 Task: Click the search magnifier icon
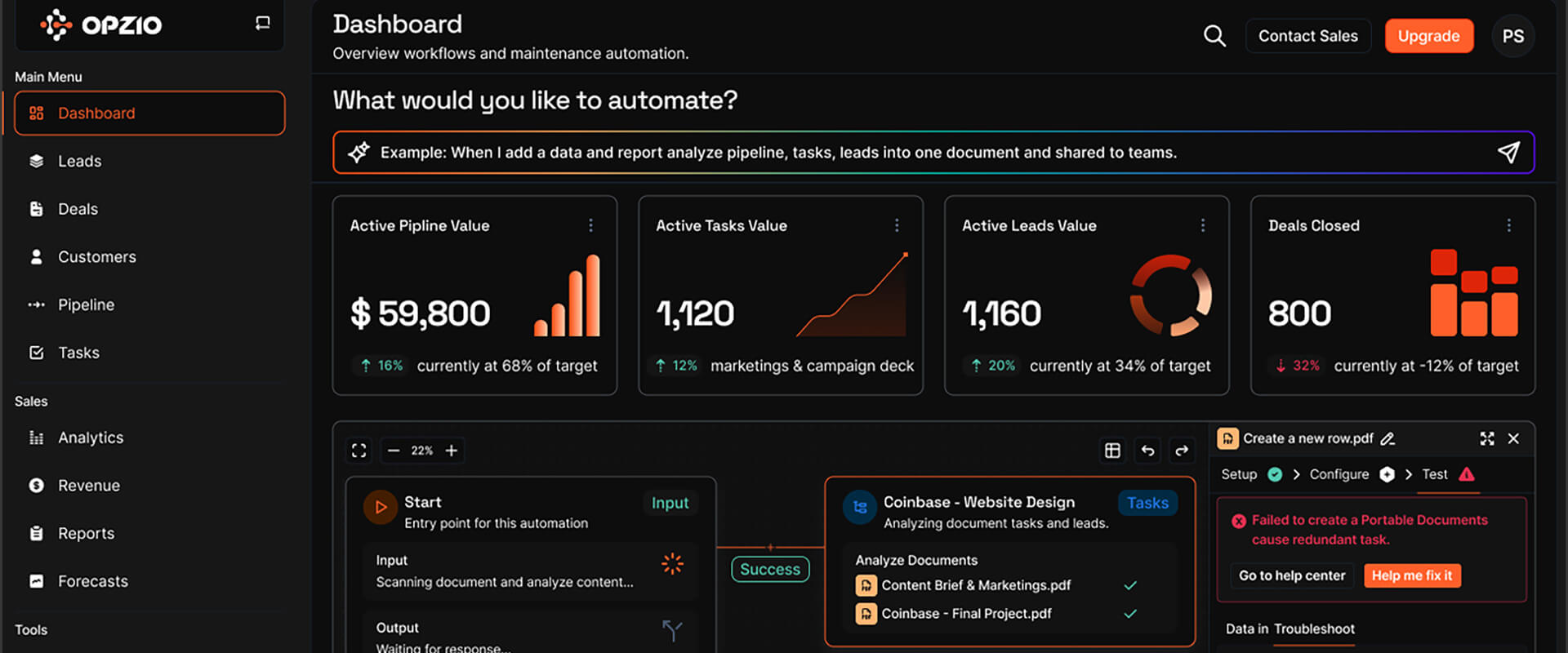click(x=1214, y=36)
